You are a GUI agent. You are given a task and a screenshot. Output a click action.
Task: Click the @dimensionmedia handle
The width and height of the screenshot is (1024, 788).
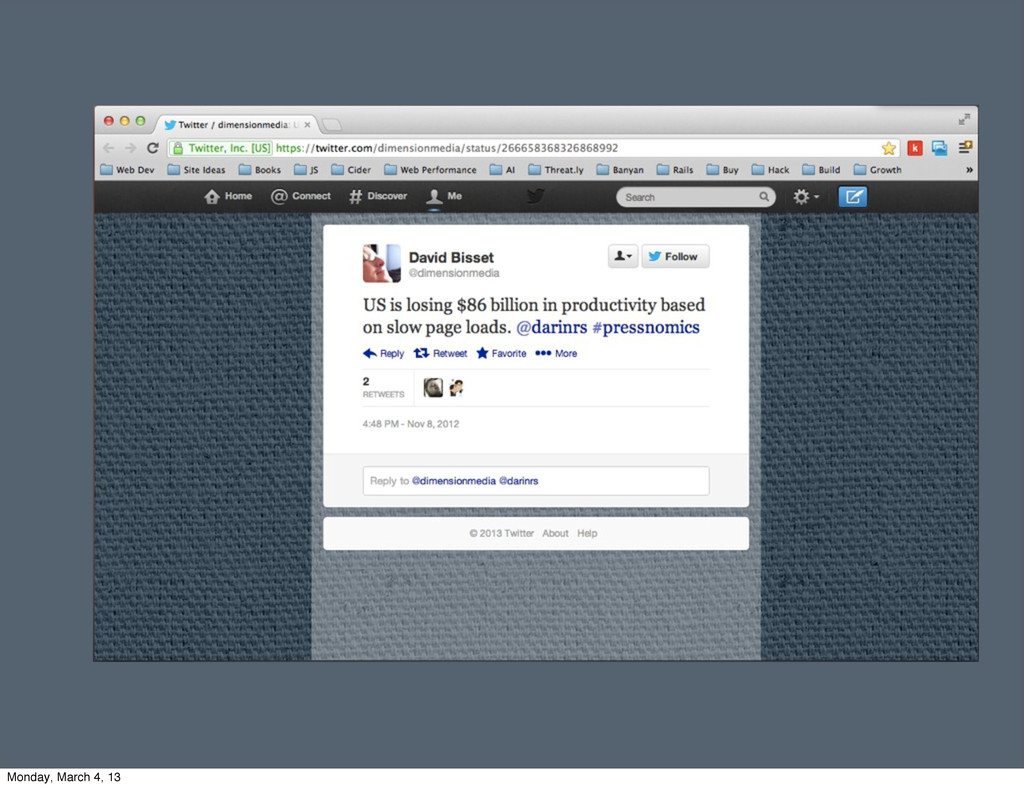point(454,273)
